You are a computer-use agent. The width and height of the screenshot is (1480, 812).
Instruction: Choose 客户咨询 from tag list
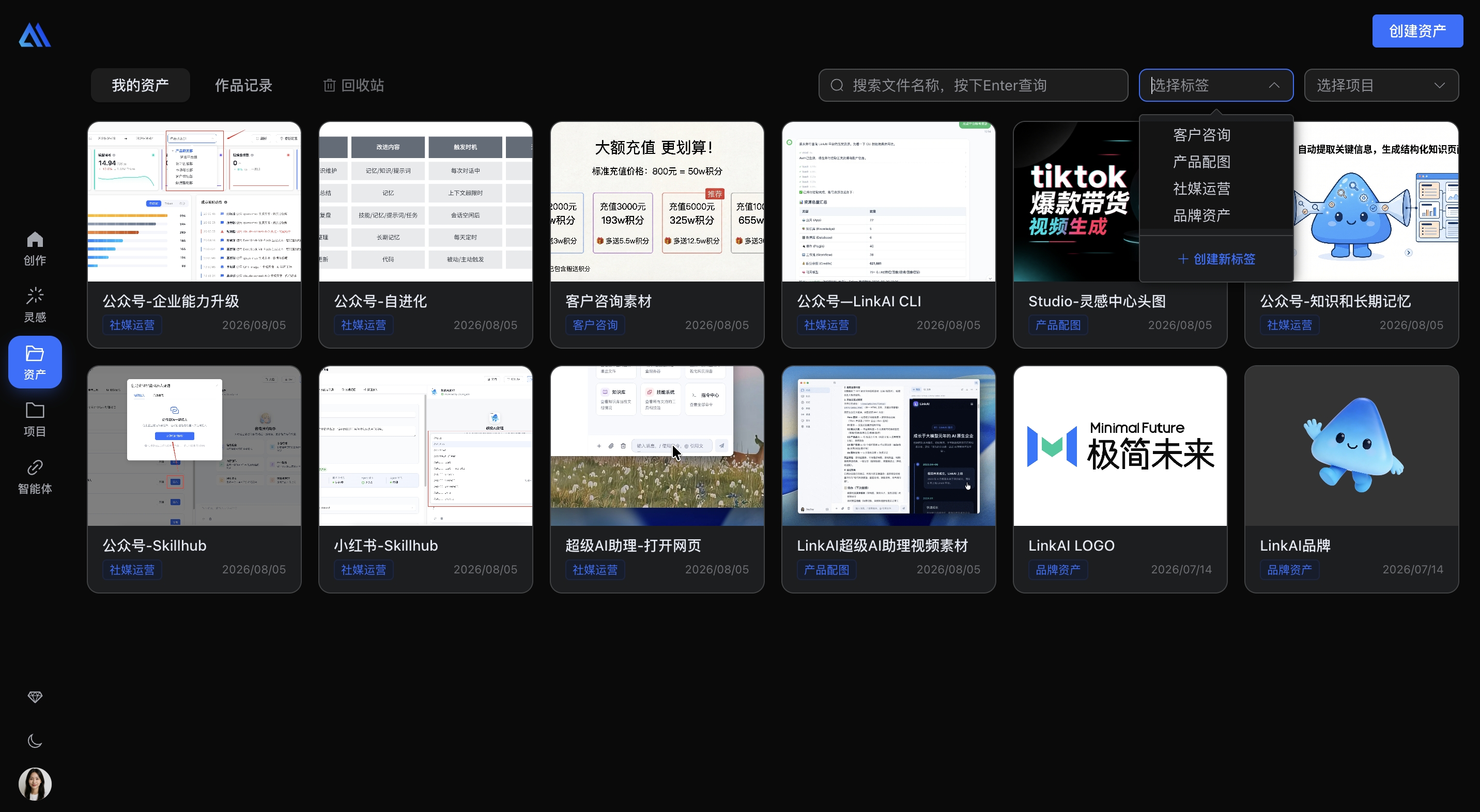coord(1202,135)
